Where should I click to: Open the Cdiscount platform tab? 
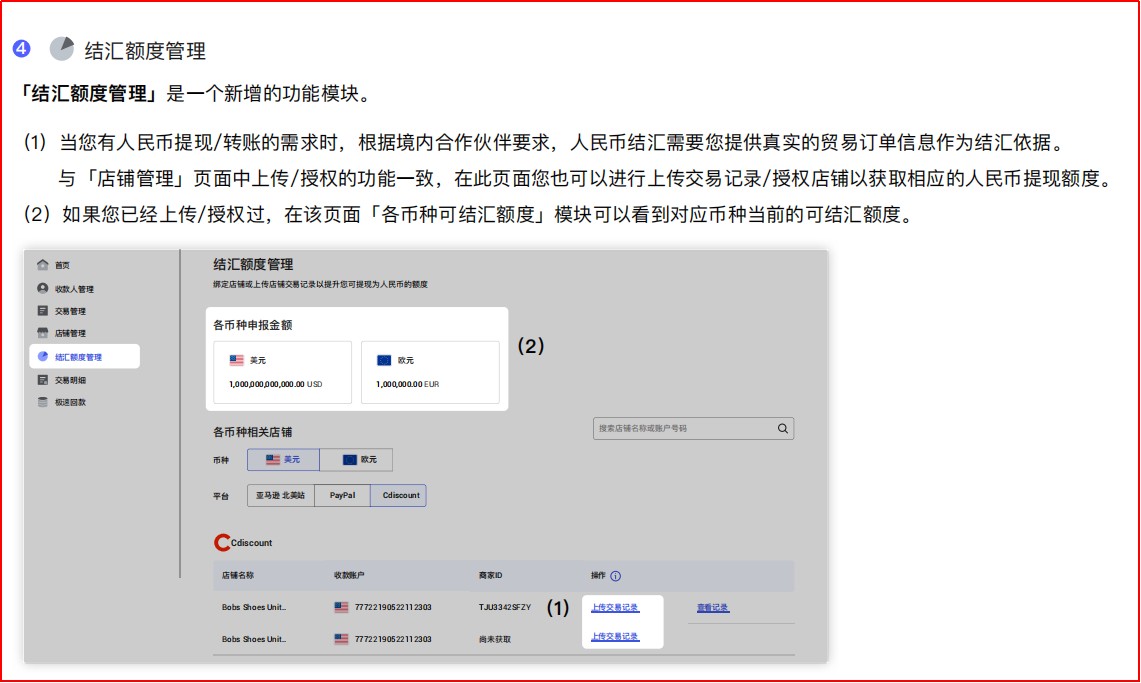399,495
